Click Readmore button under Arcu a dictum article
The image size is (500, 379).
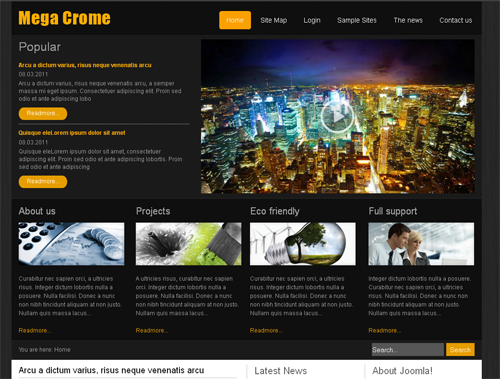[x=43, y=113]
